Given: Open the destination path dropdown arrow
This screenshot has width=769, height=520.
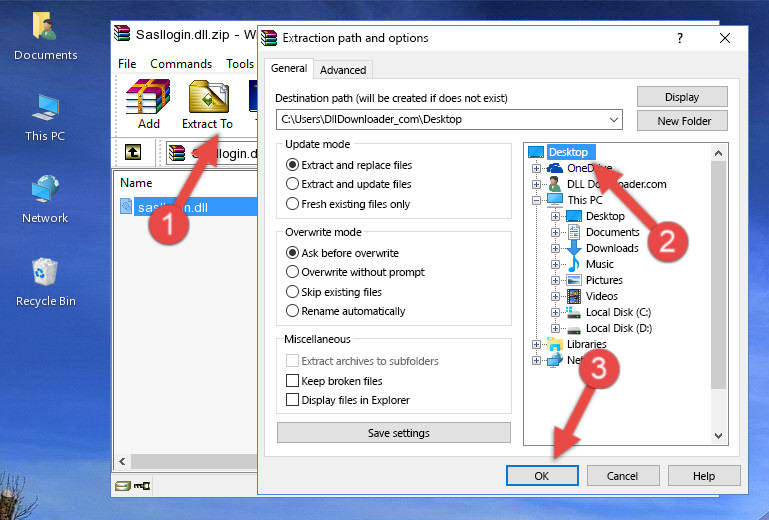Looking at the screenshot, I should [613, 120].
